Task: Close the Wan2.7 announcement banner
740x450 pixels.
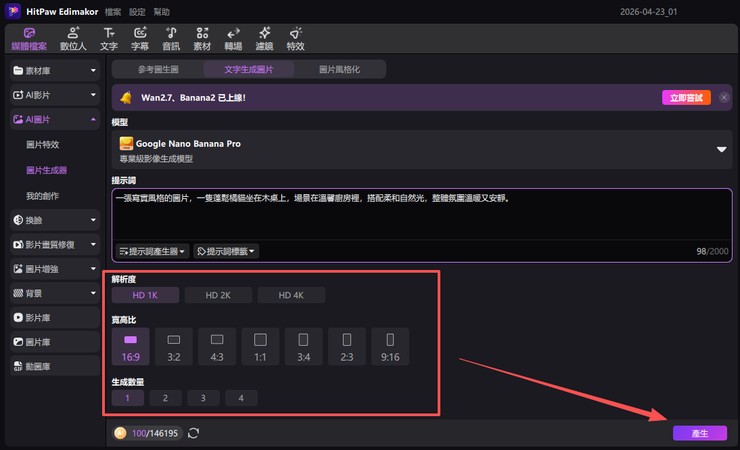Action: (724, 98)
